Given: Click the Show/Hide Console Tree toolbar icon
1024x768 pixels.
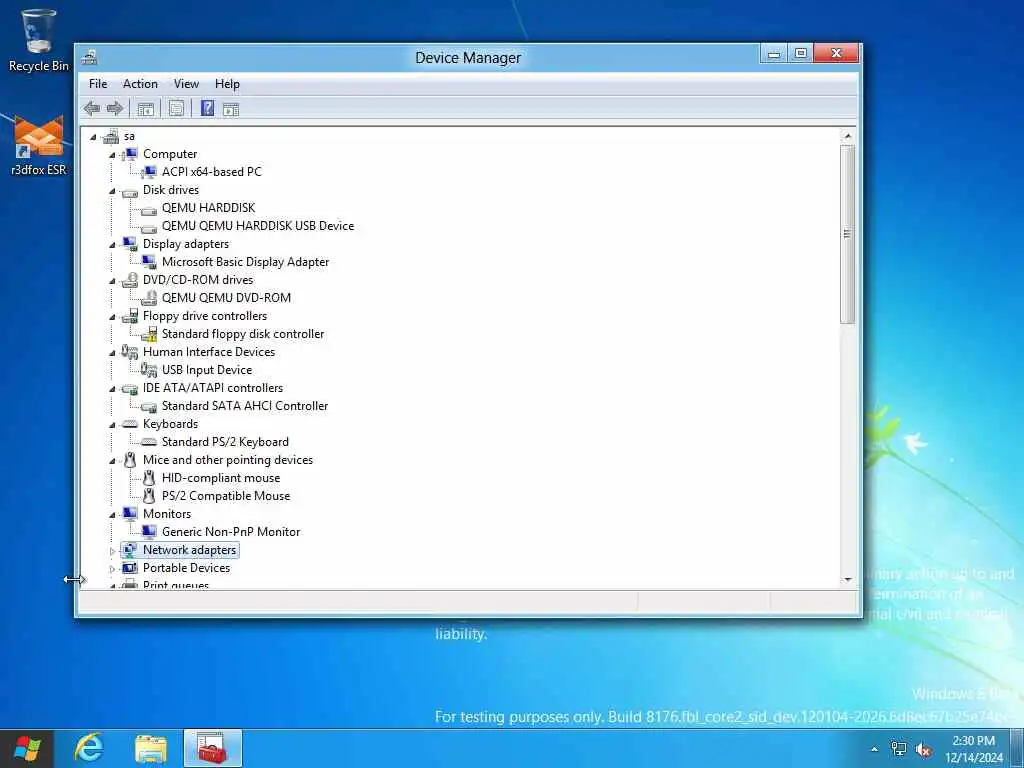Looking at the screenshot, I should tap(146, 109).
